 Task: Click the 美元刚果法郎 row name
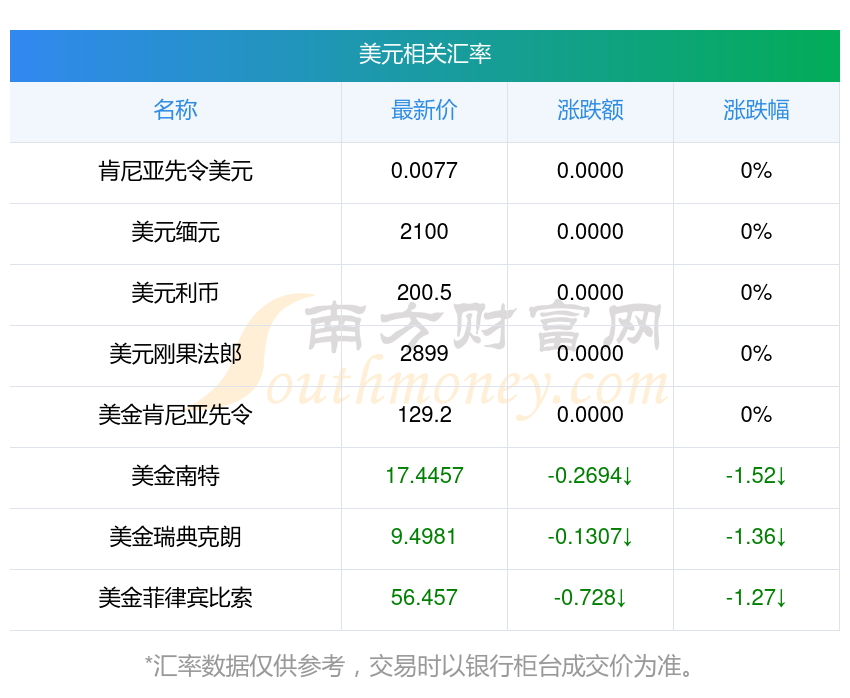pyautogui.click(x=175, y=354)
